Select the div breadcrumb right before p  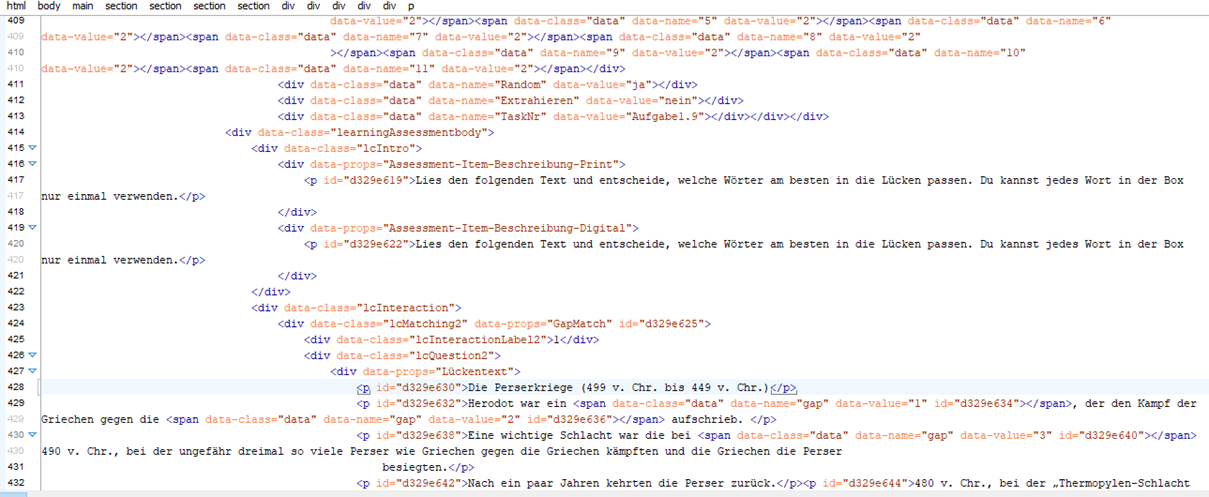389,6
